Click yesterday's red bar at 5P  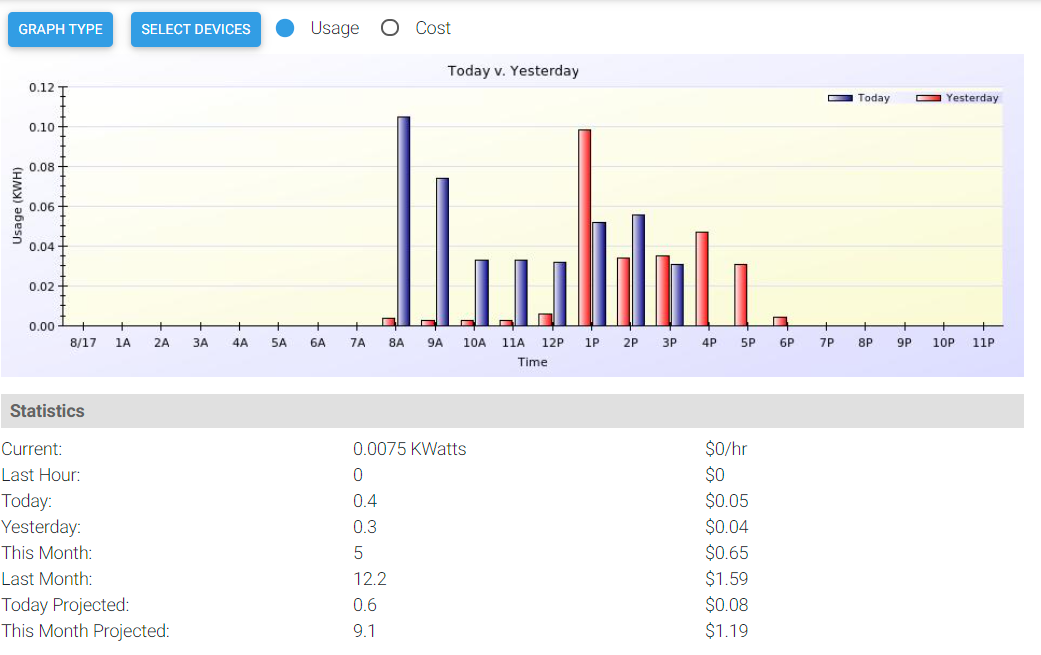point(741,294)
